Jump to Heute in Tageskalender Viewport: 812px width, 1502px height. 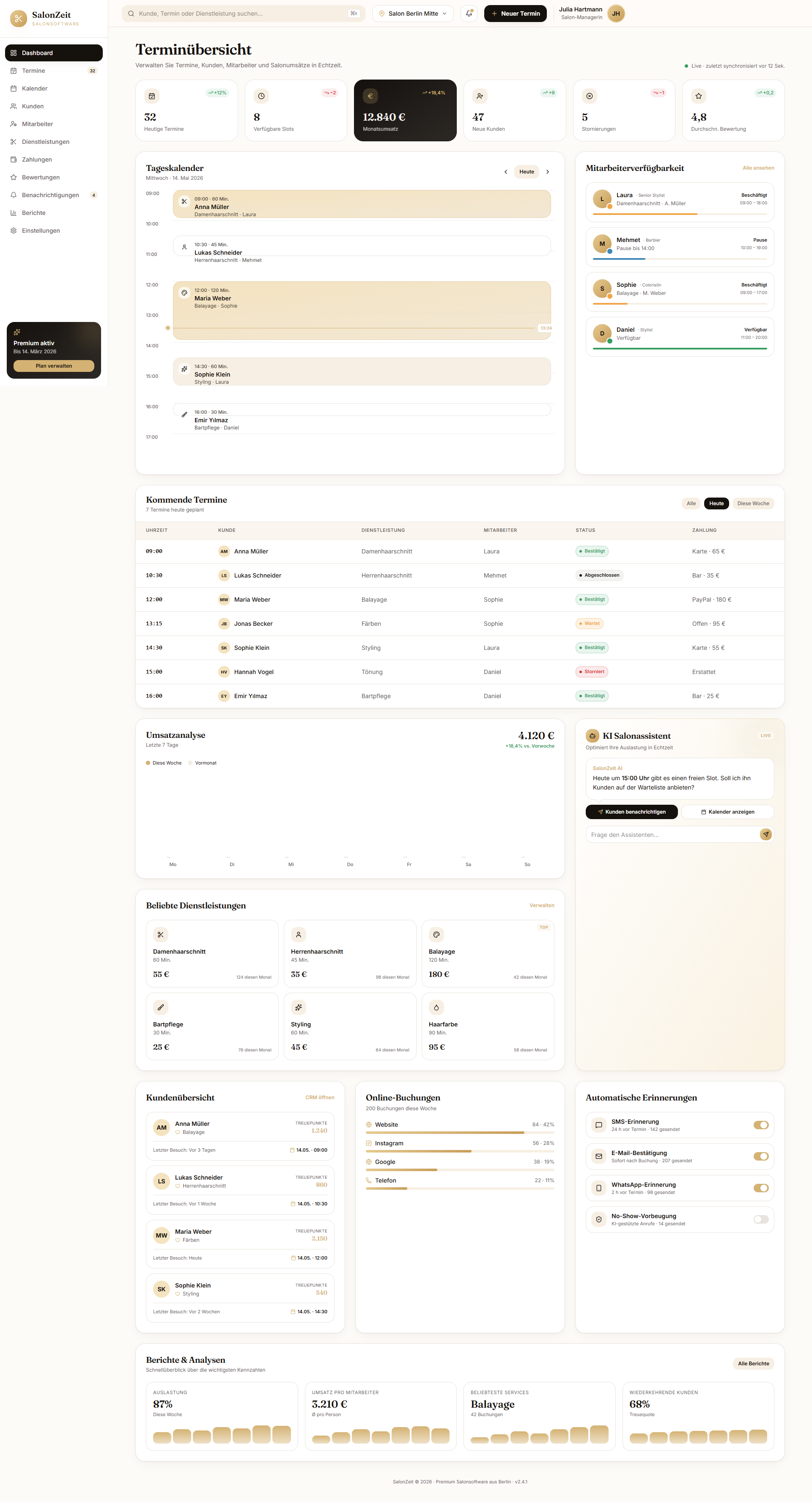527,172
